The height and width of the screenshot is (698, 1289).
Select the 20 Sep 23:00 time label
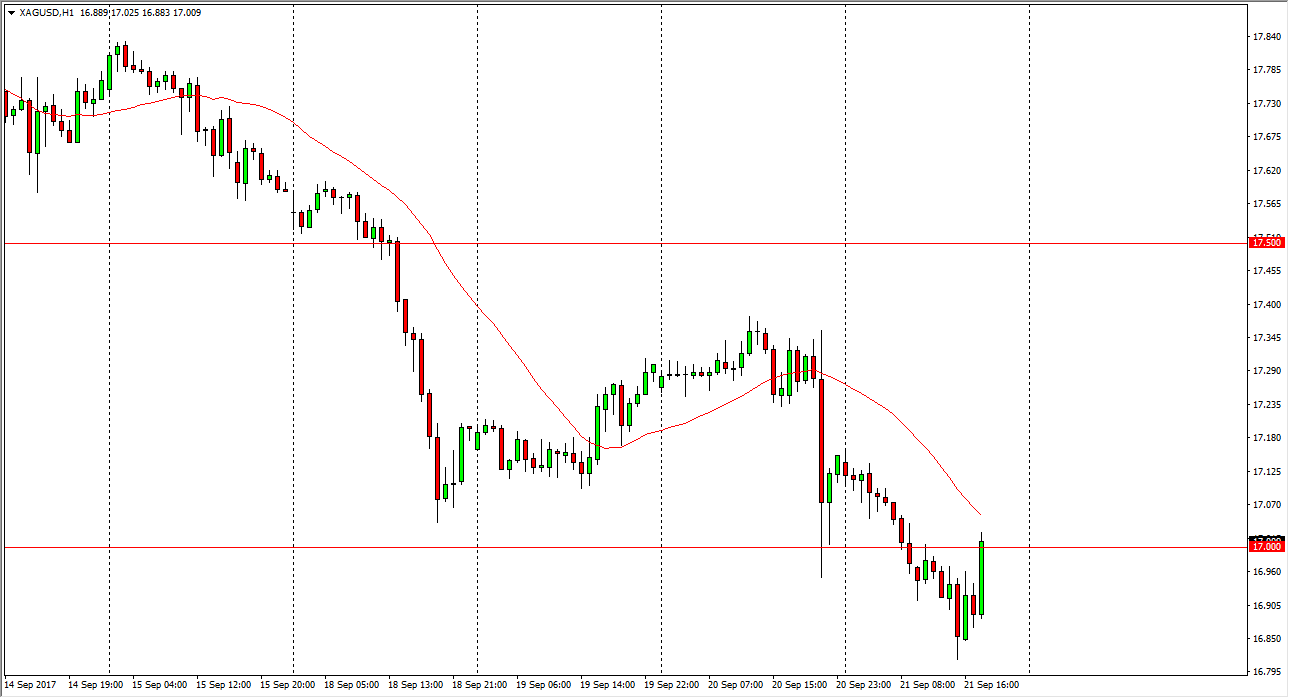[862, 685]
